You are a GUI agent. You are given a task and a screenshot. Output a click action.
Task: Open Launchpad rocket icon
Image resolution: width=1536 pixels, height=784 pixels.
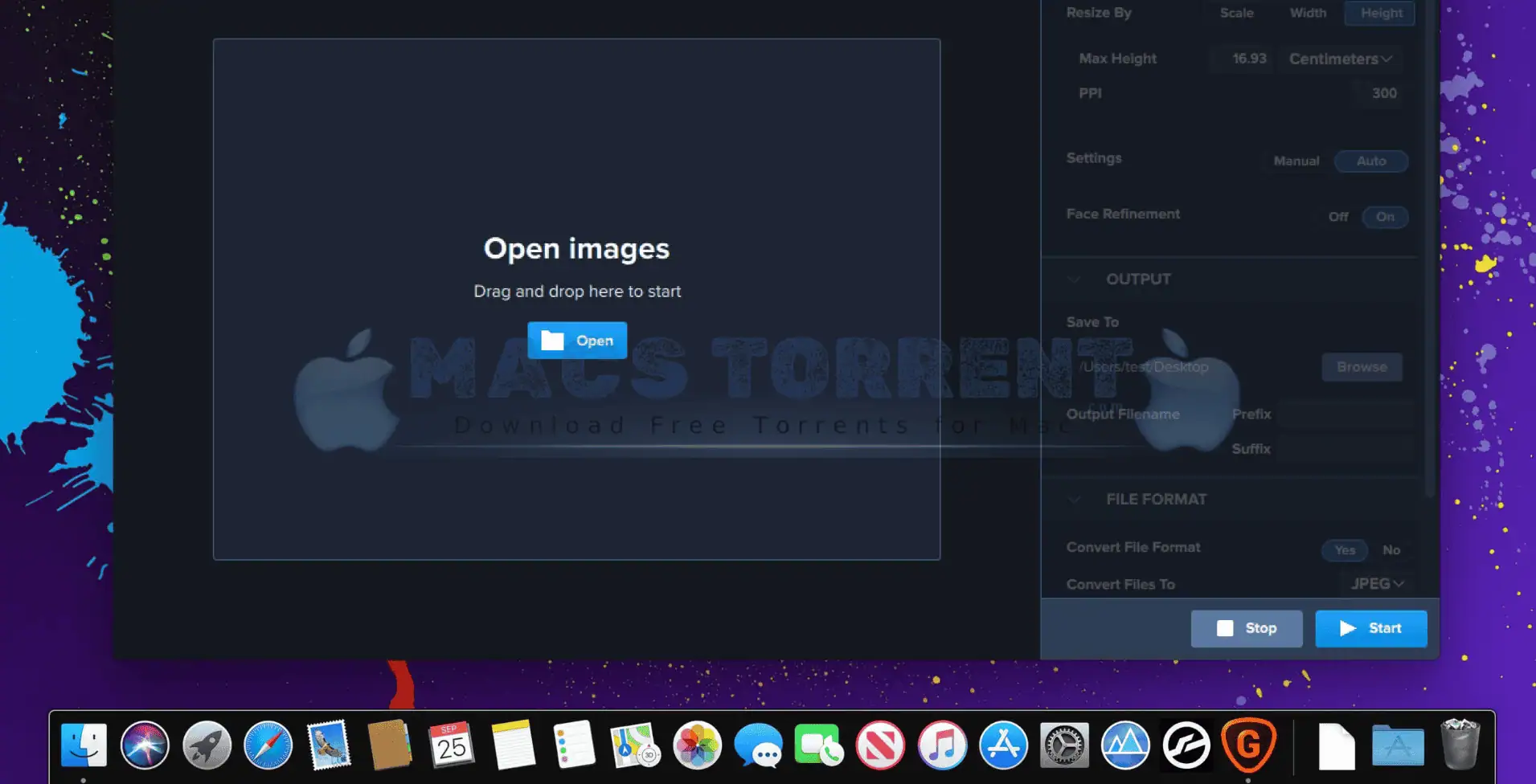coord(207,745)
